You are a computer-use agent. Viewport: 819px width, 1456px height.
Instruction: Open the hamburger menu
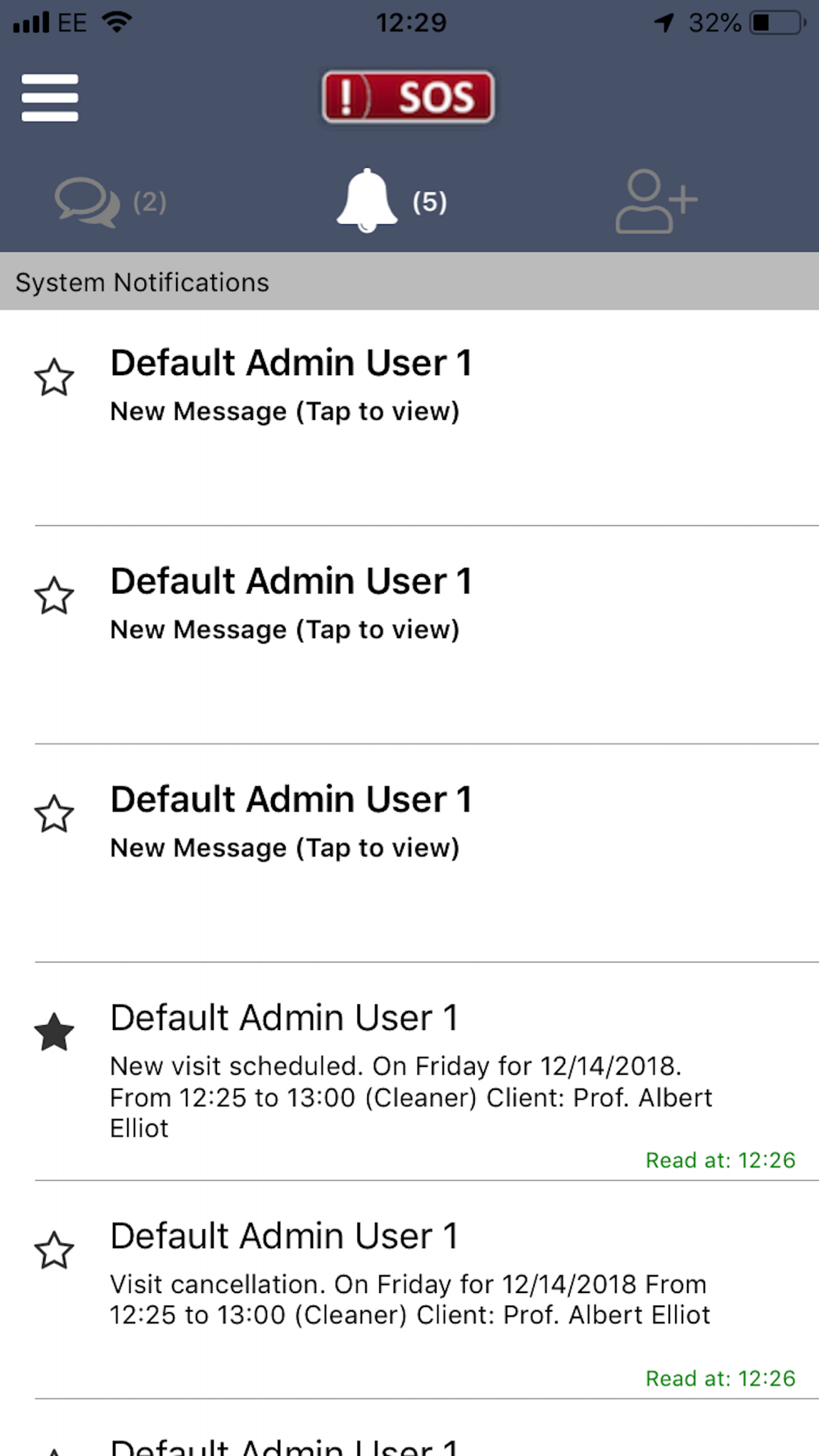point(50,98)
